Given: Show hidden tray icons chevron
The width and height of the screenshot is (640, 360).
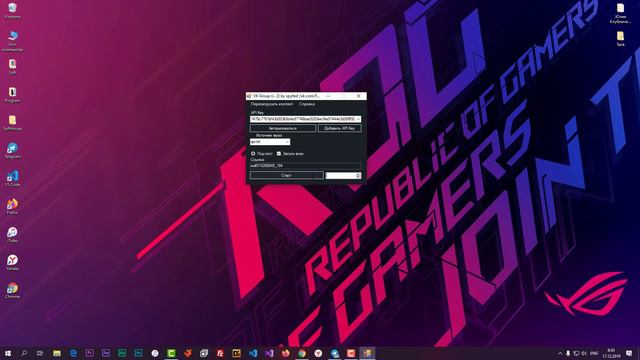Looking at the screenshot, I should pos(560,353).
